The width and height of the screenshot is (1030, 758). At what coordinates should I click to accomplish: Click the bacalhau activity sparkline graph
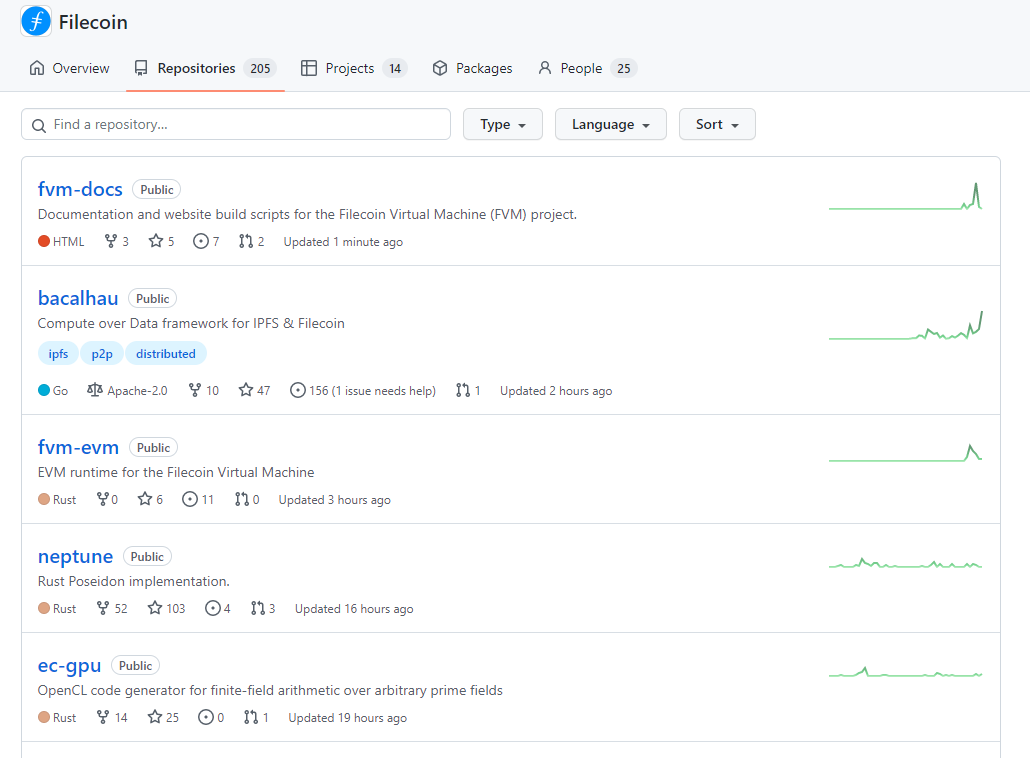point(905,326)
